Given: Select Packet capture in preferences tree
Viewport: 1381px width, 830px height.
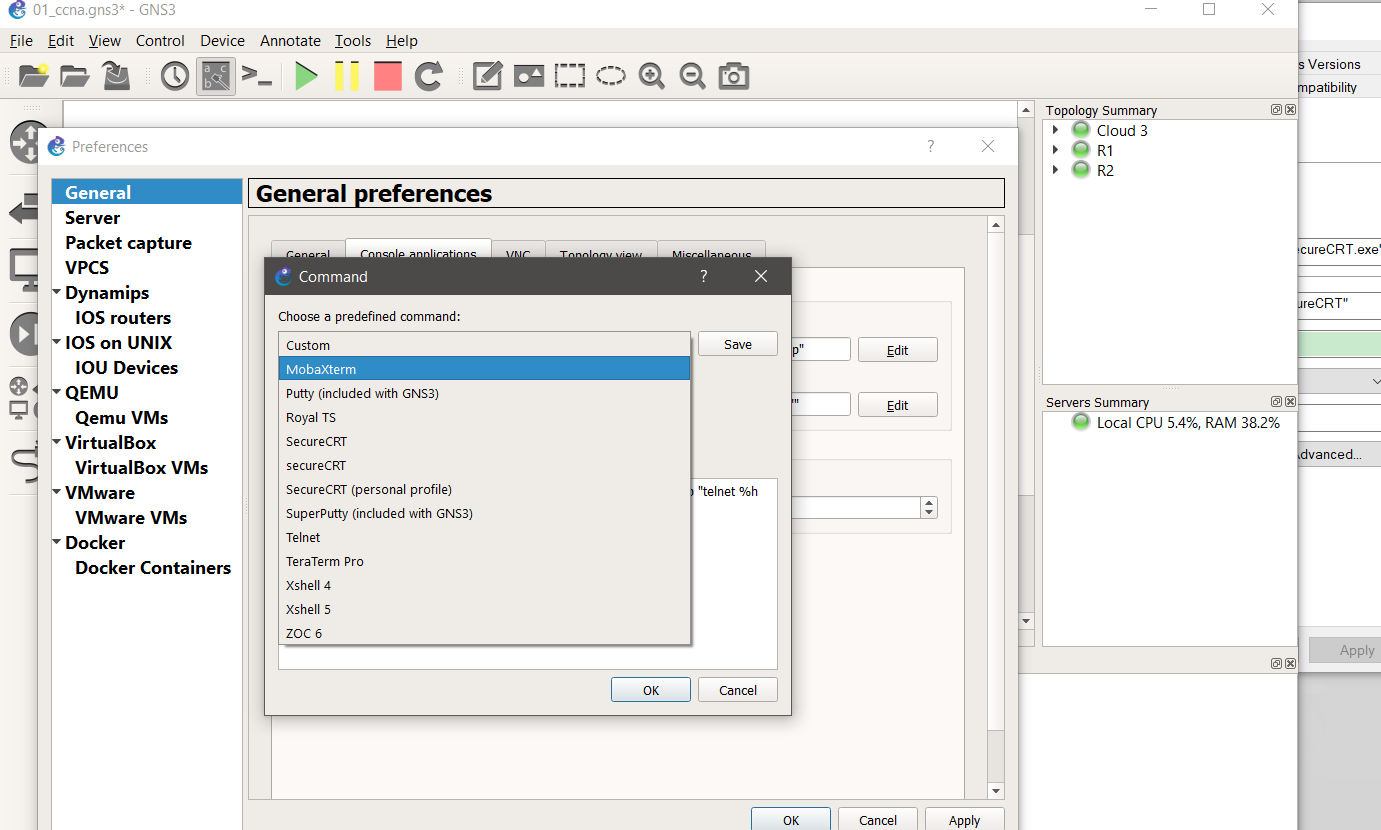Looking at the screenshot, I should pos(128,243).
